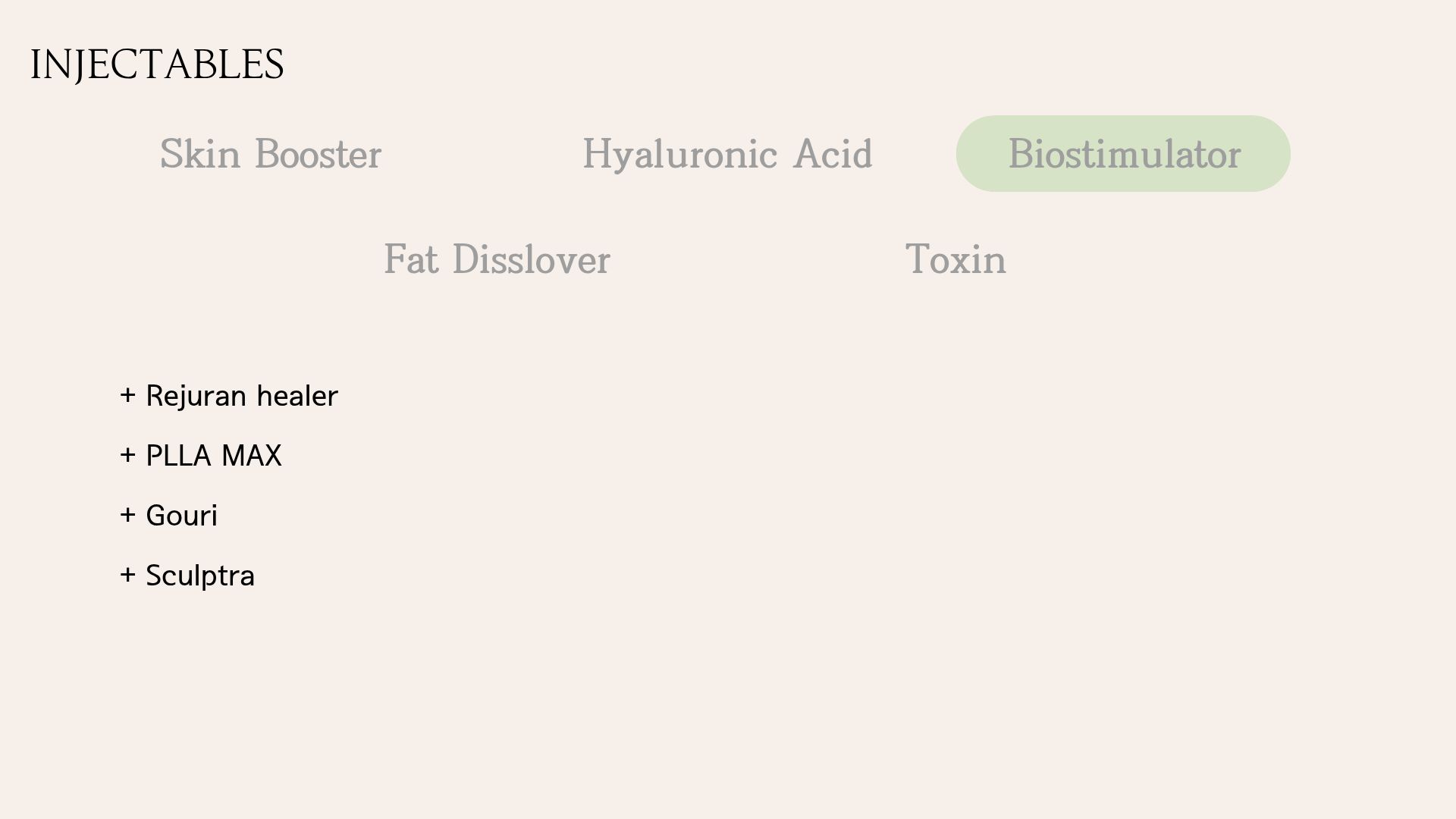Viewport: 1456px width, 819px height.
Task: Open the PLLA MAX item label
Action: point(213,456)
